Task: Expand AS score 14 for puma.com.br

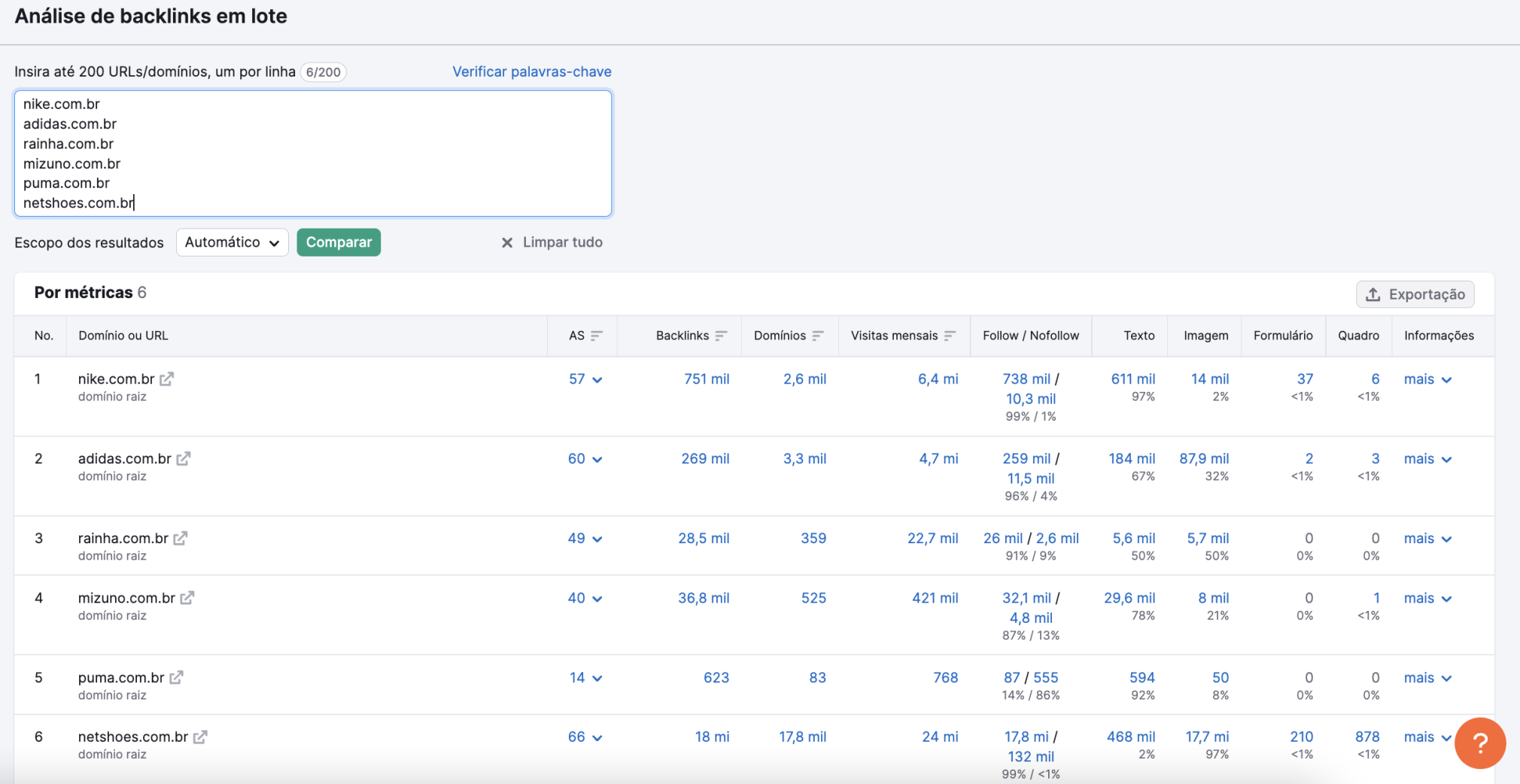Action: pyautogui.click(x=585, y=678)
